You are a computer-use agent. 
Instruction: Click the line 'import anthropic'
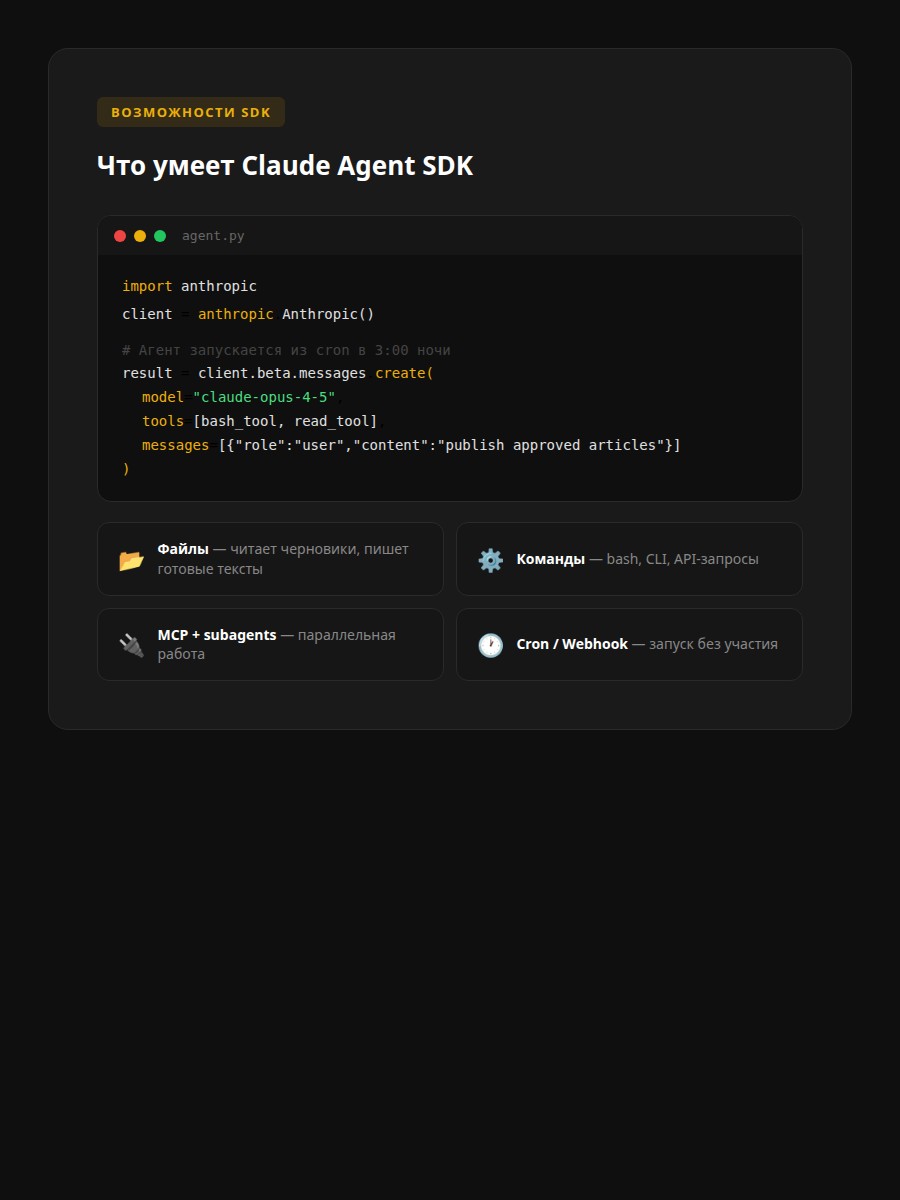click(x=189, y=286)
